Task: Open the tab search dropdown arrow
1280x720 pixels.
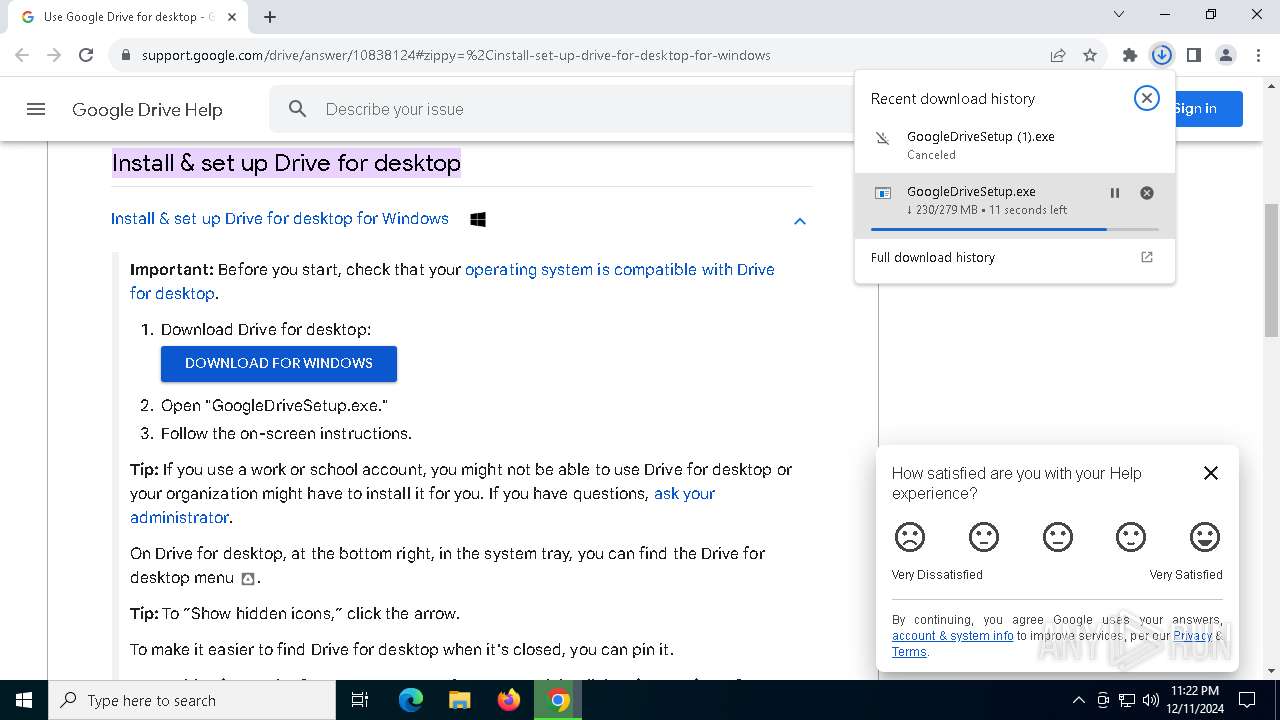Action: 1119,14
